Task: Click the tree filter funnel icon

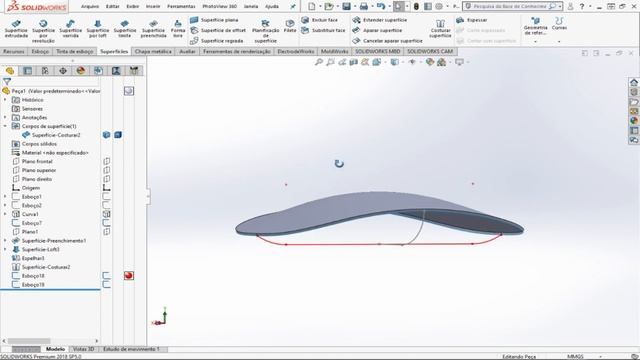Action: click(x=7, y=82)
